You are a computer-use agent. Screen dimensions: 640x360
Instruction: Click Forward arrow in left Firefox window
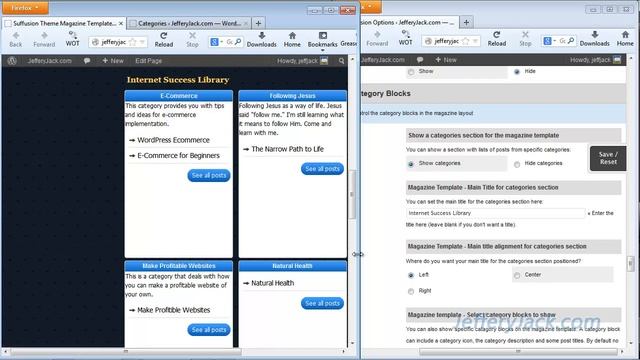(44, 36)
